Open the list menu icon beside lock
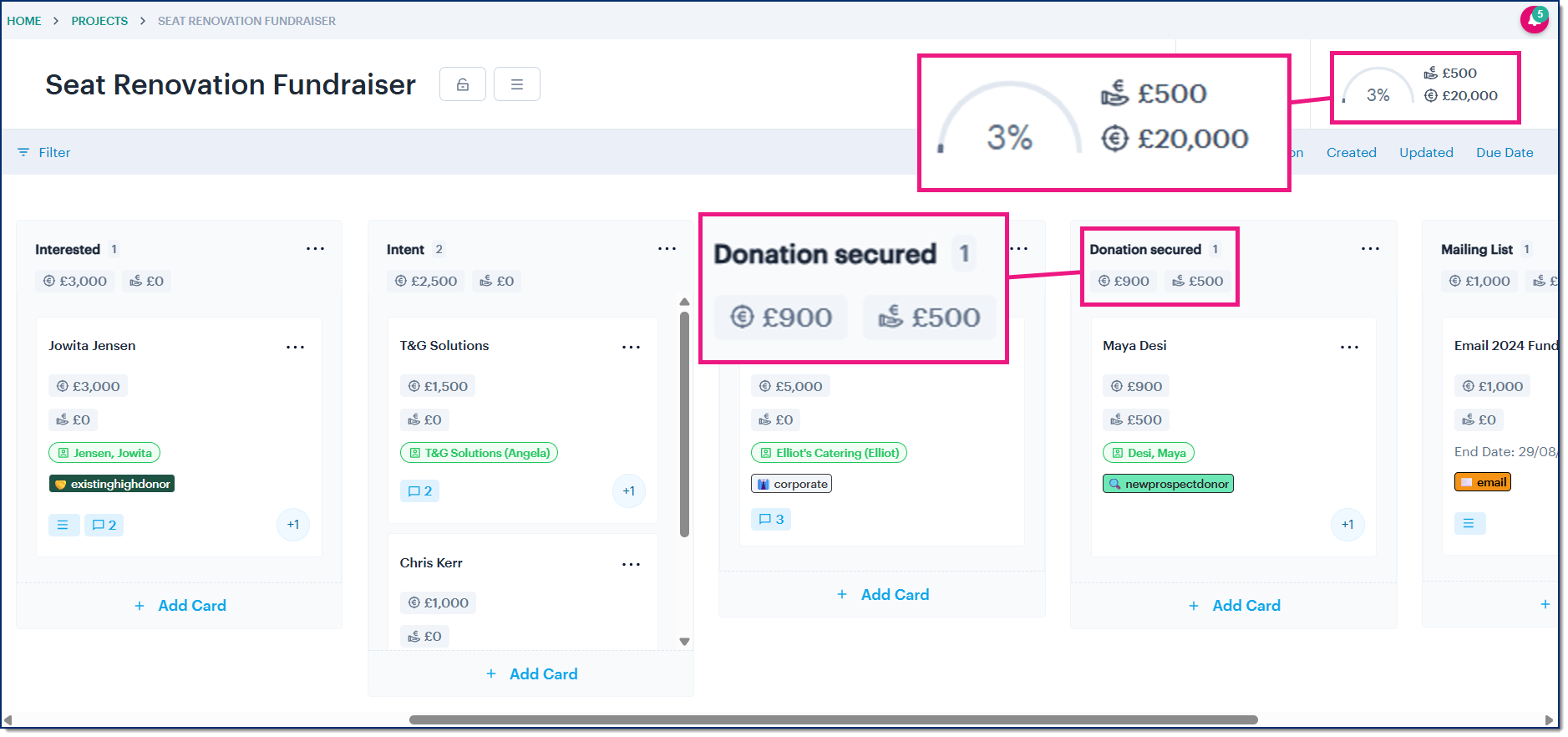Screen dimensions: 1568x737 pos(517,84)
